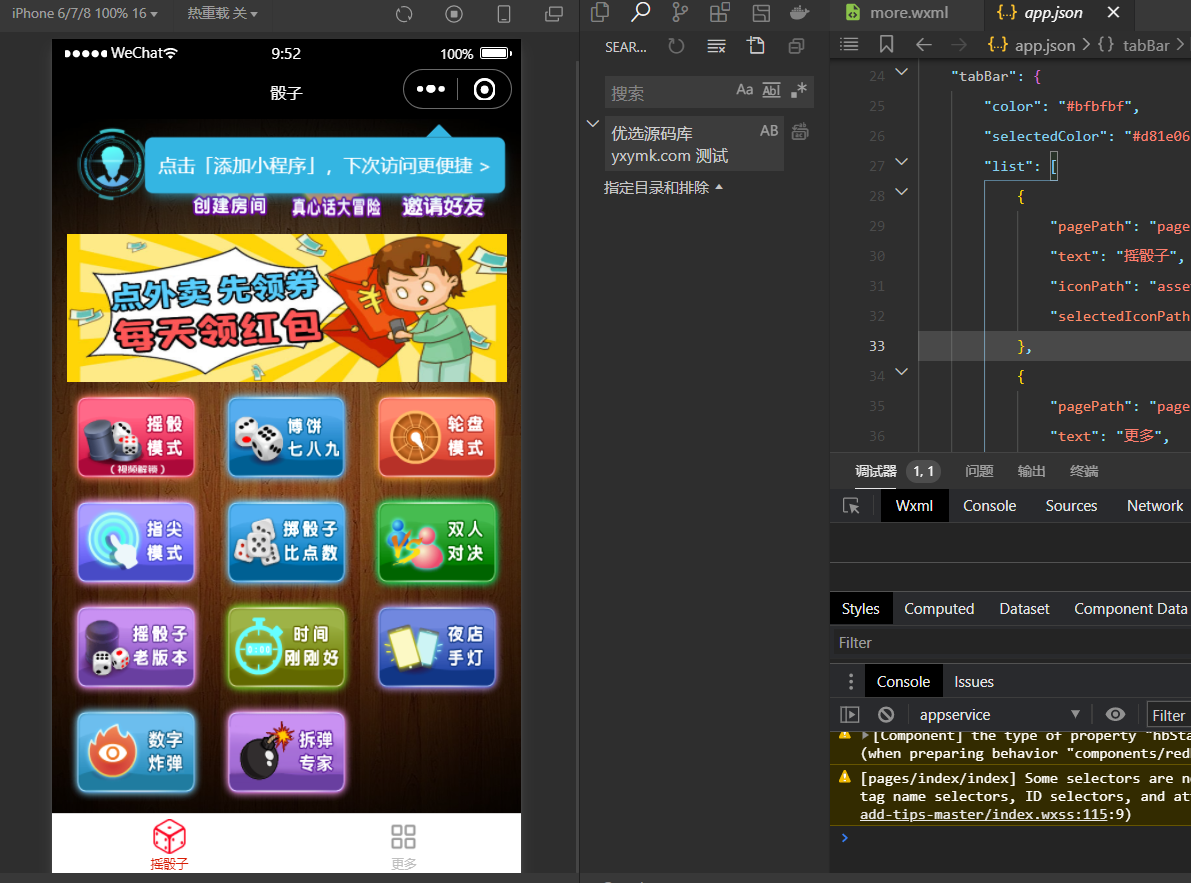Click the docker whale icon
The width and height of the screenshot is (1191, 883).
point(800,12)
